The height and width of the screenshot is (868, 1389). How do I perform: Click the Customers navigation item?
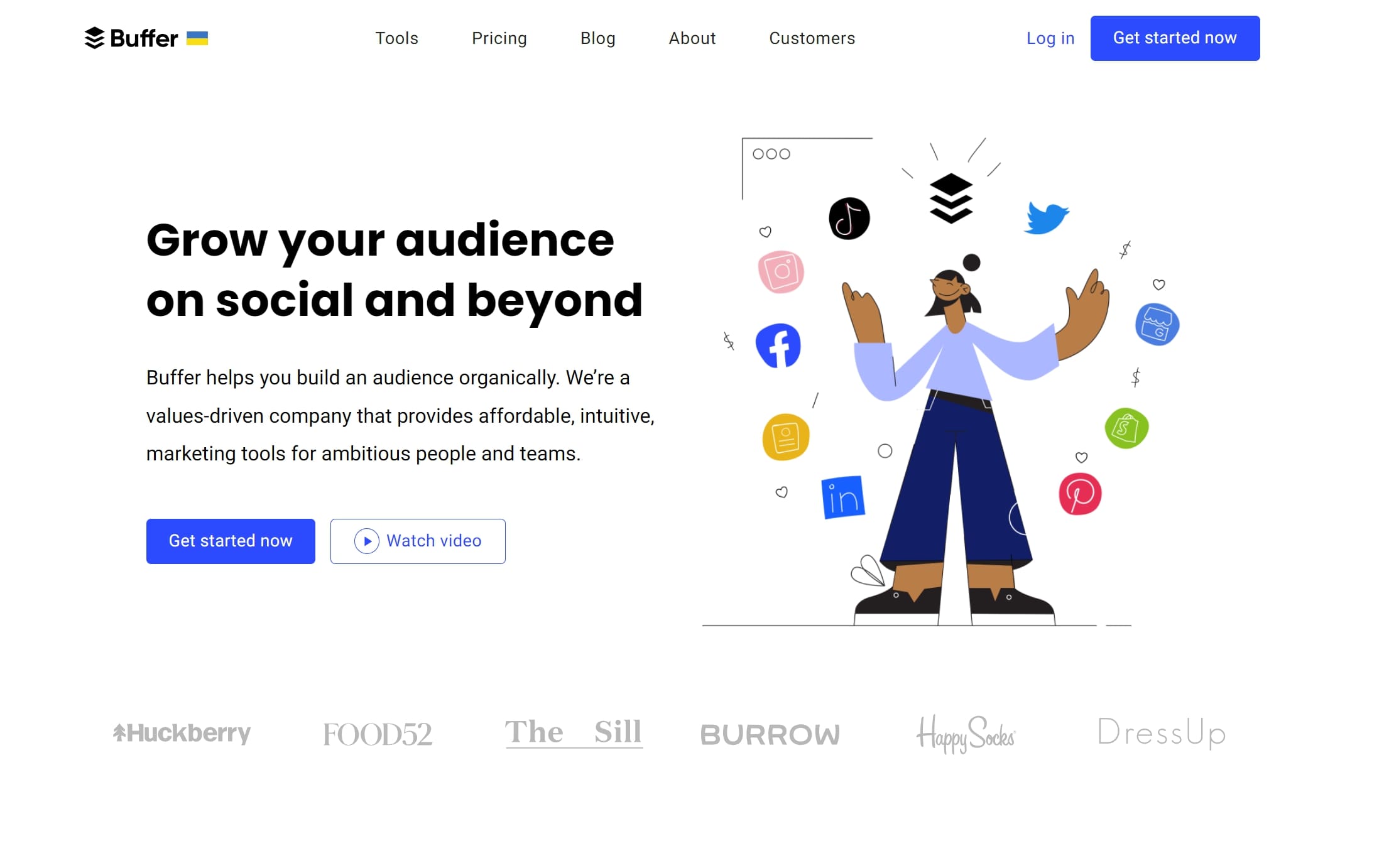click(812, 38)
